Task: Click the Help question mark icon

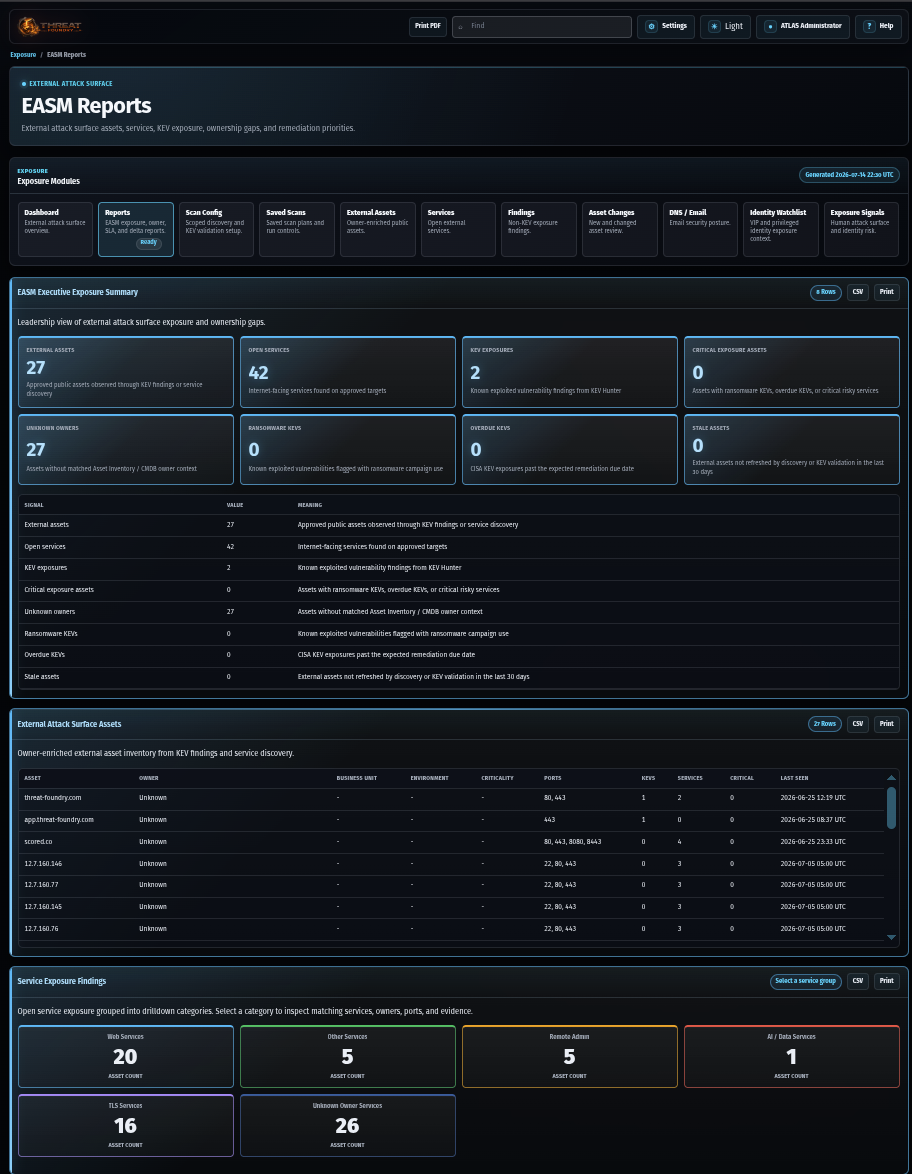Action: point(869,26)
